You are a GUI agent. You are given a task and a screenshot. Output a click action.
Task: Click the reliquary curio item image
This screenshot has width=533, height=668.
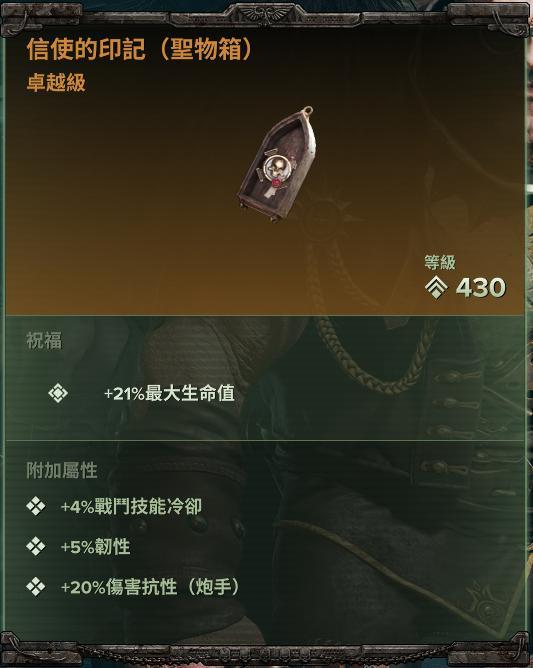[x=277, y=164]
